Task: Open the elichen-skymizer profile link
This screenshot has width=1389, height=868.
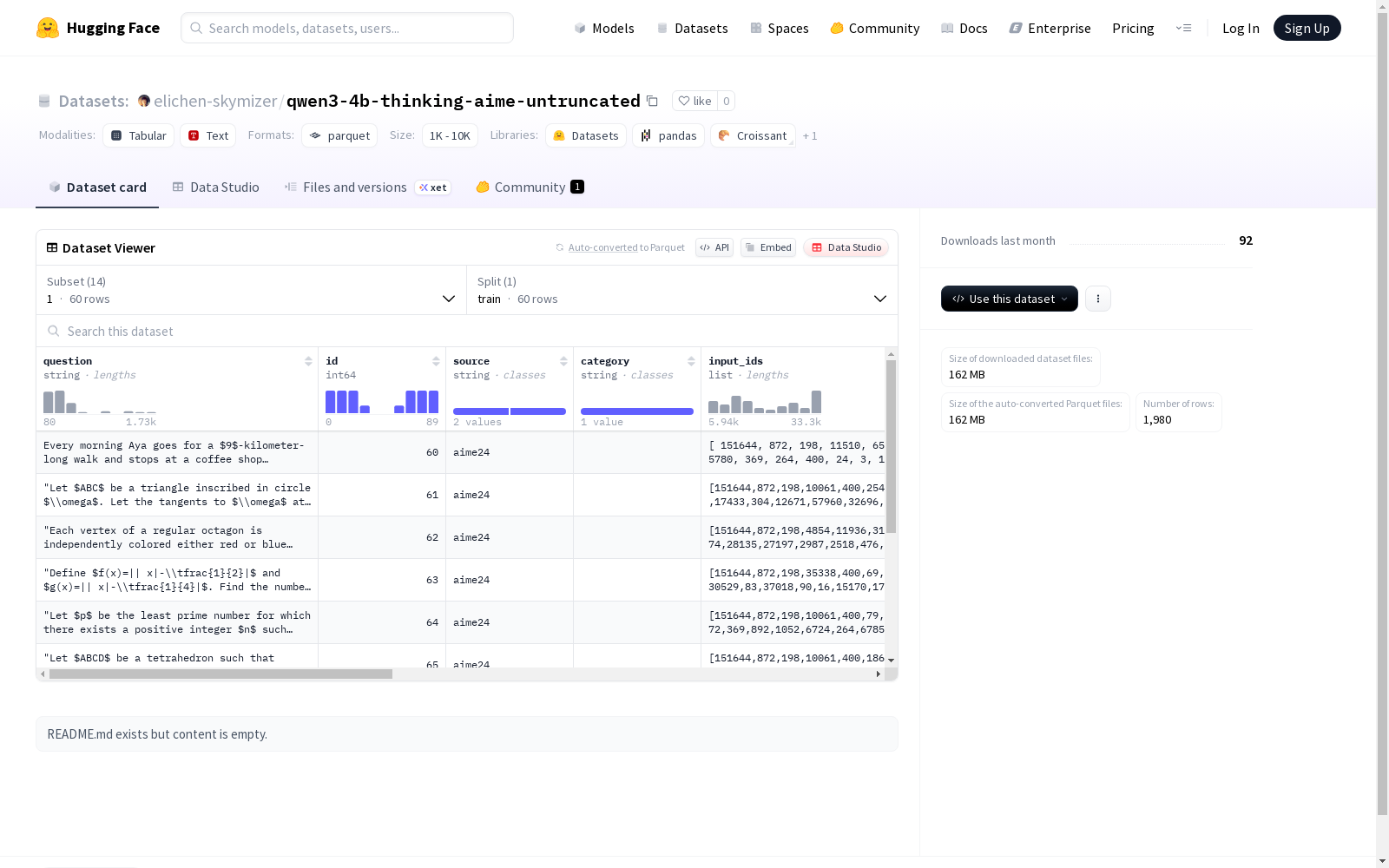Action: 215,101
